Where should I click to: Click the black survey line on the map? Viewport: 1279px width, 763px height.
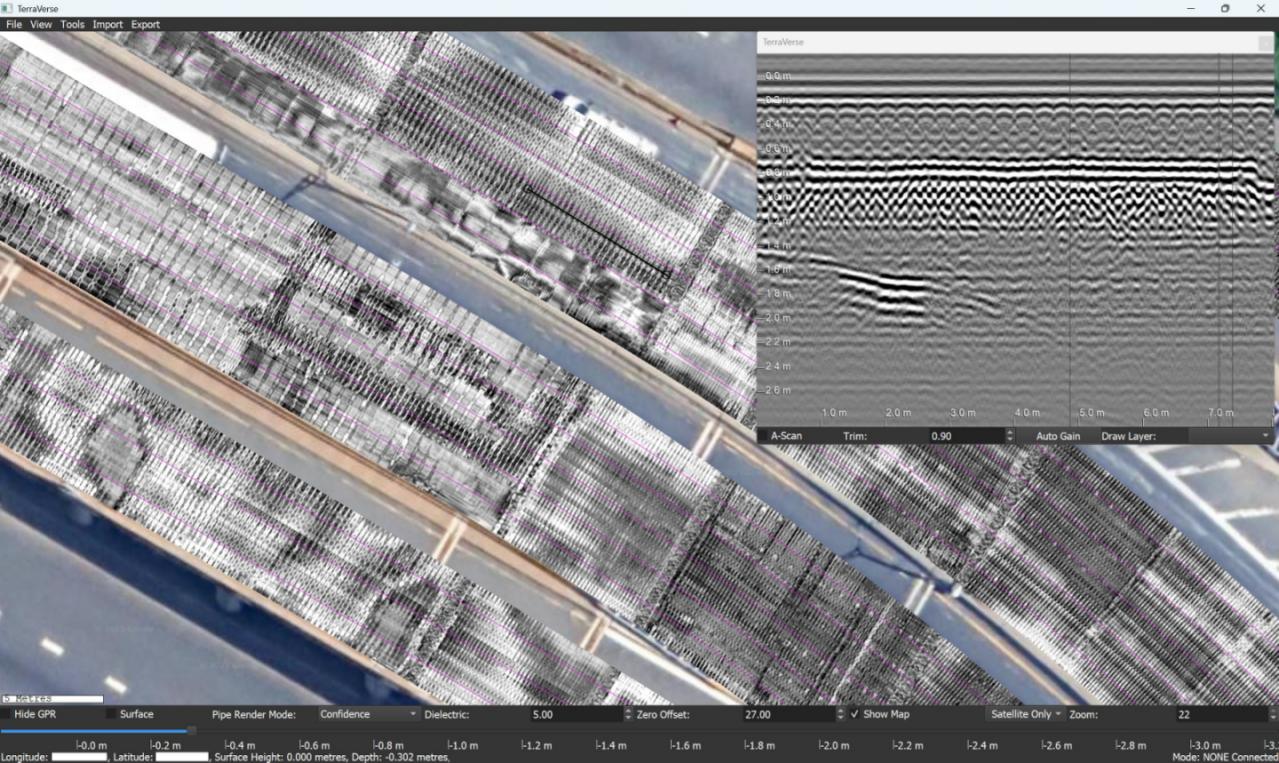pos(597,232)
